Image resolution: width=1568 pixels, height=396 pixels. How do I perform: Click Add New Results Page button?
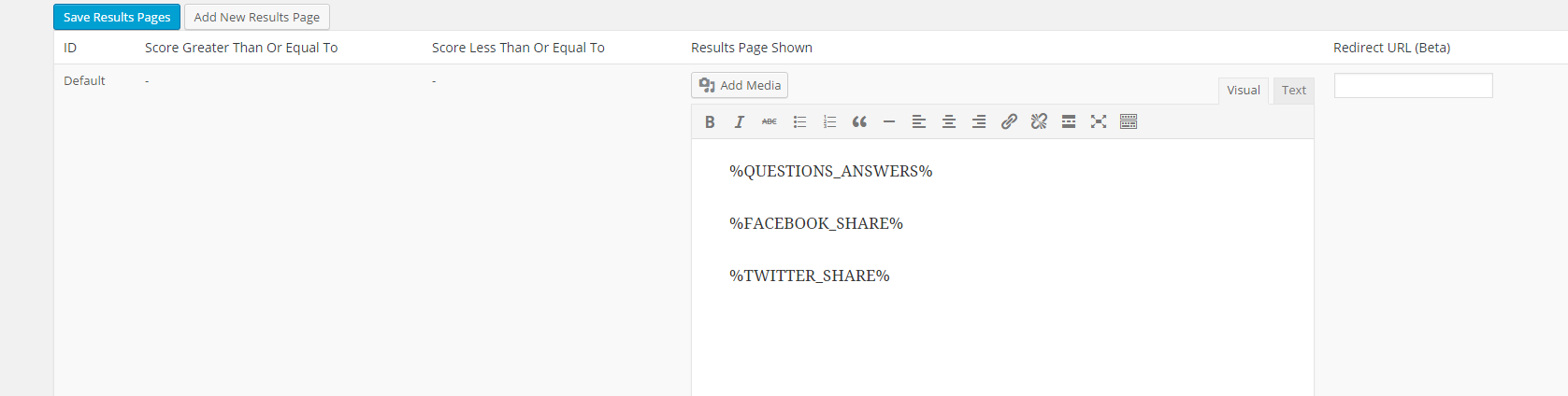(257, 17)
